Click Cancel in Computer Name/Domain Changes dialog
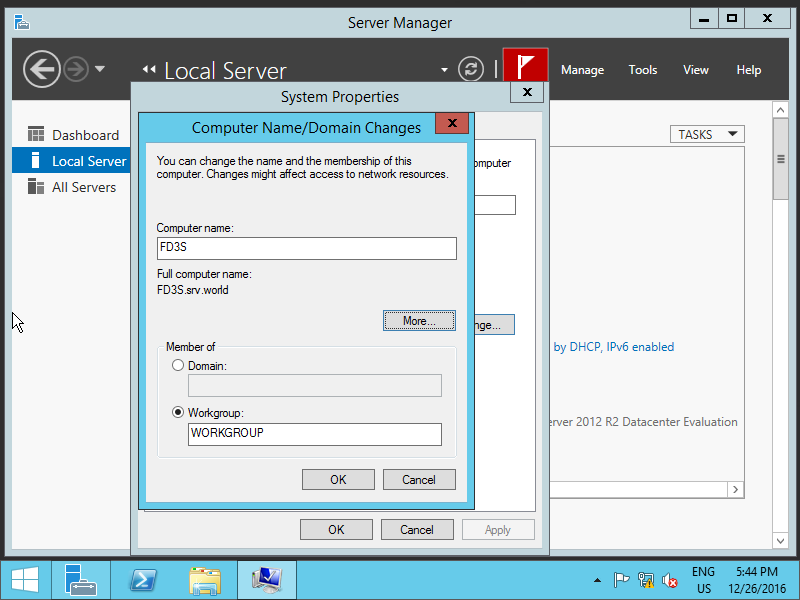 coord(419,480)
